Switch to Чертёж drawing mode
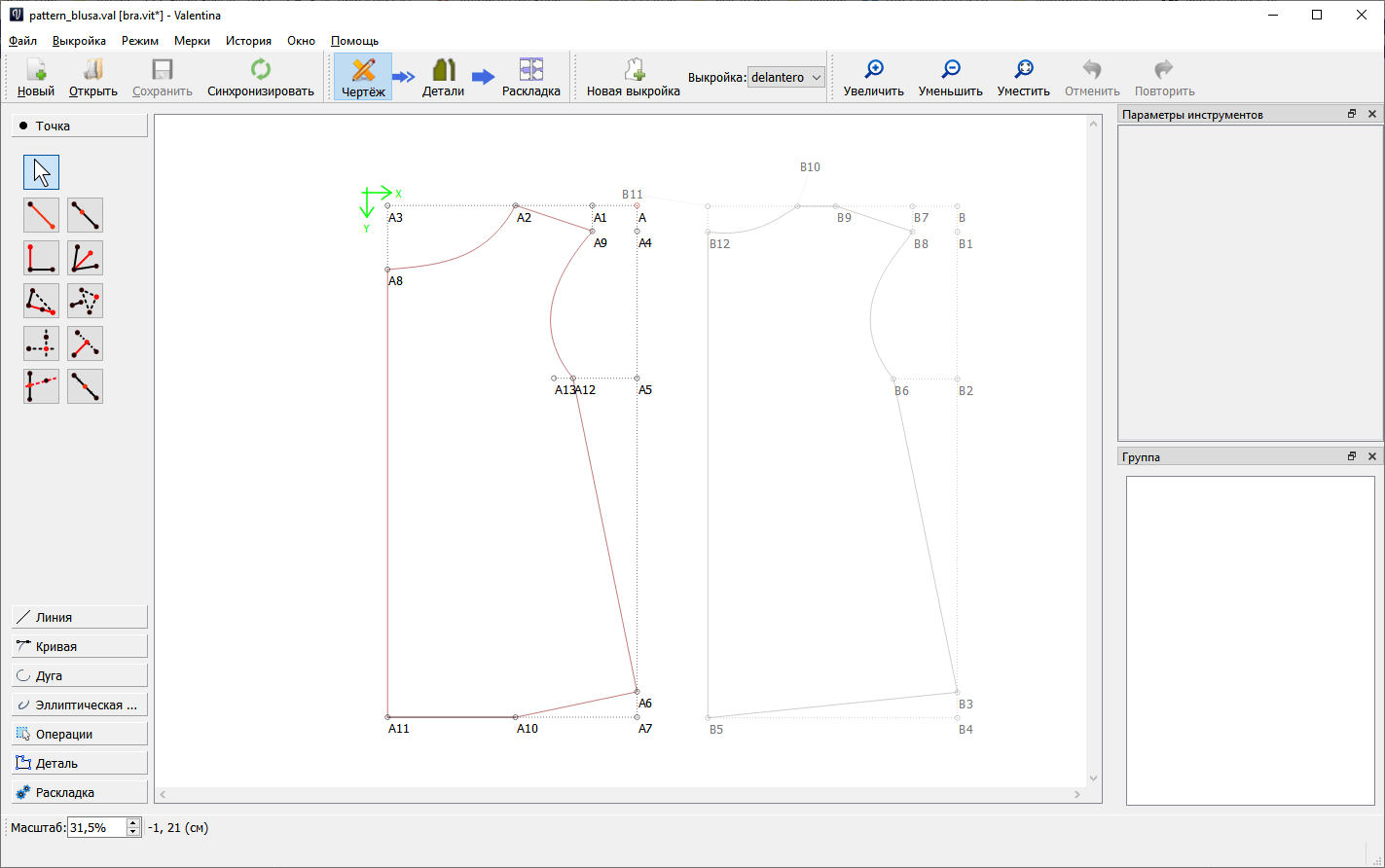This screenshot has height=868, width=1385. click(x=363, y=78)
